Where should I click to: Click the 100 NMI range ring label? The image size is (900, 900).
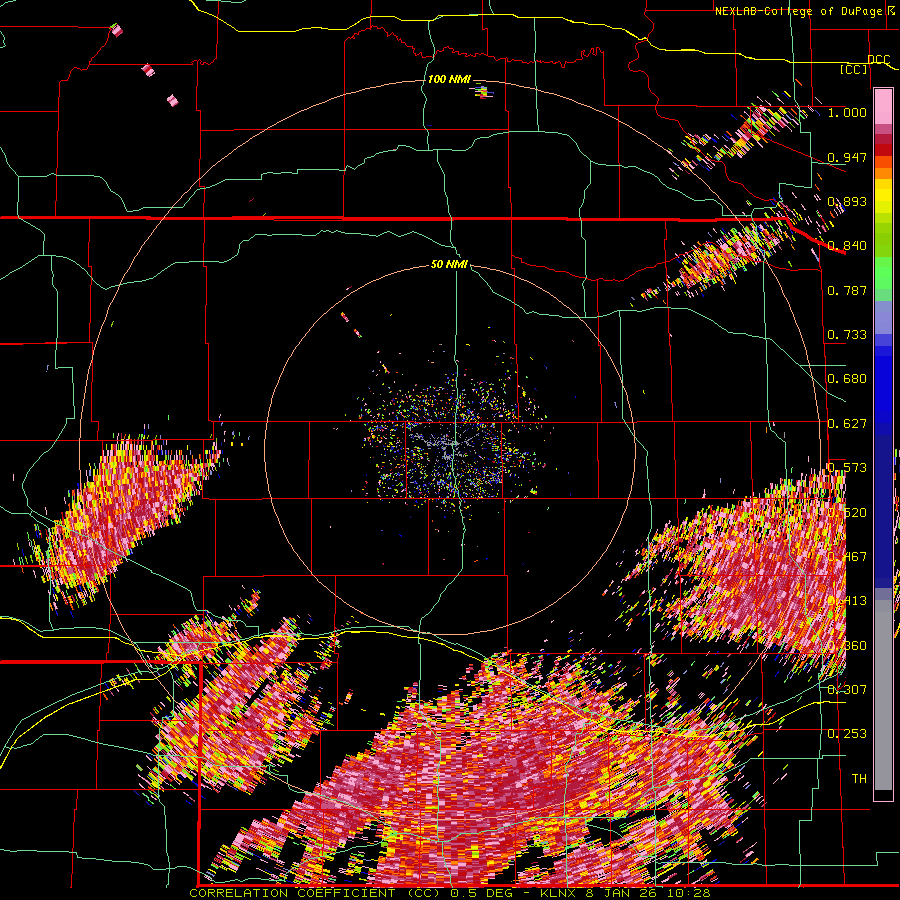449,79
